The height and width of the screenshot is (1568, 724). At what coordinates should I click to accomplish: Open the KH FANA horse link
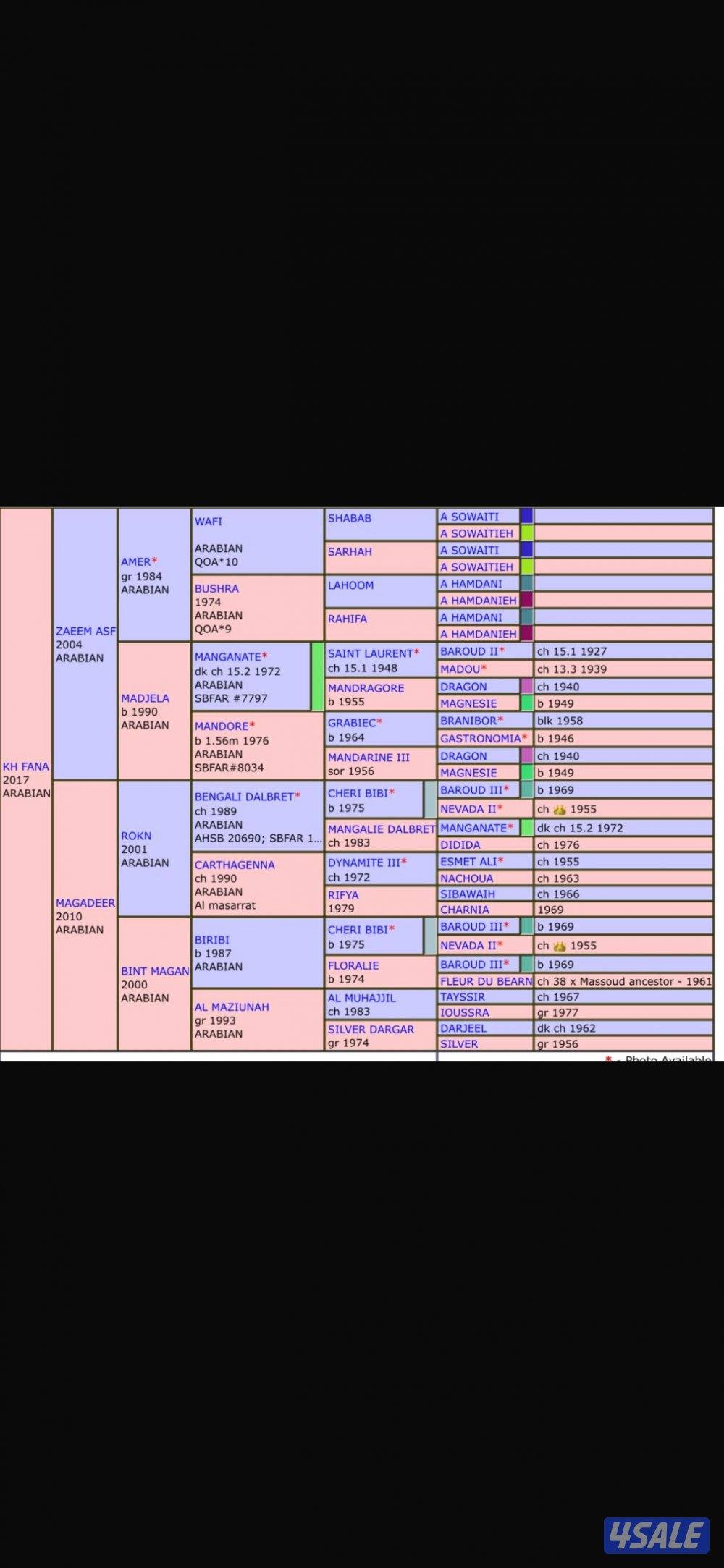tap(25, 766)
